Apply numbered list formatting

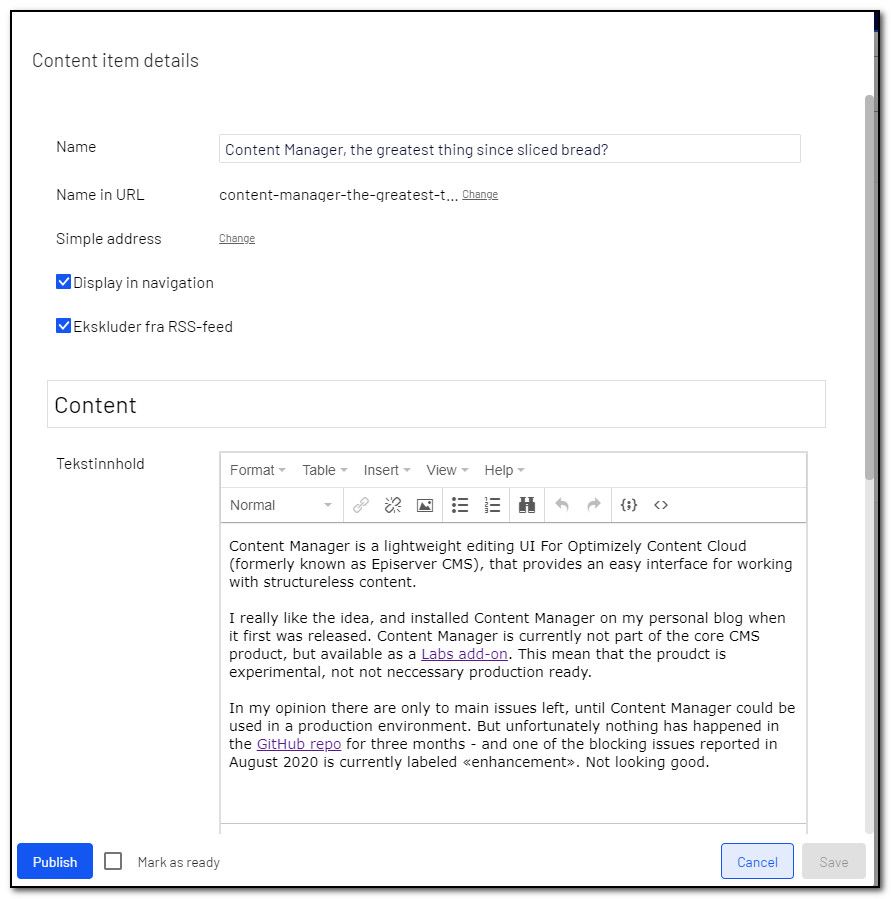tap(492, 505)
